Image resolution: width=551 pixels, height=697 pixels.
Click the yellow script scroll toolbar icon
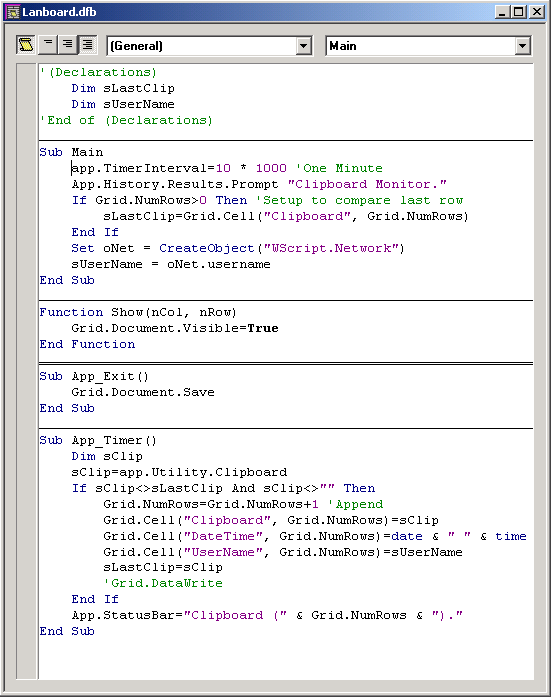pos(26,45)
